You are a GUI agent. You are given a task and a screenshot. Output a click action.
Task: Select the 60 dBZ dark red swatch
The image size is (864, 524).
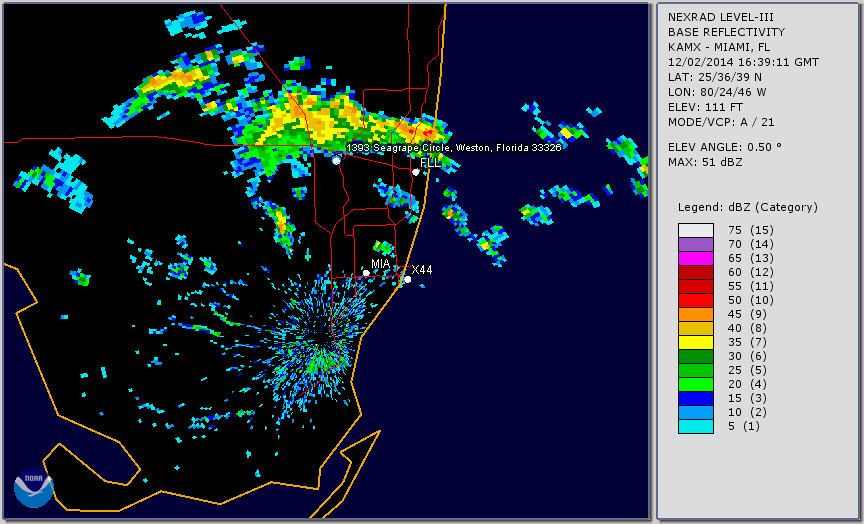[695, 272]
